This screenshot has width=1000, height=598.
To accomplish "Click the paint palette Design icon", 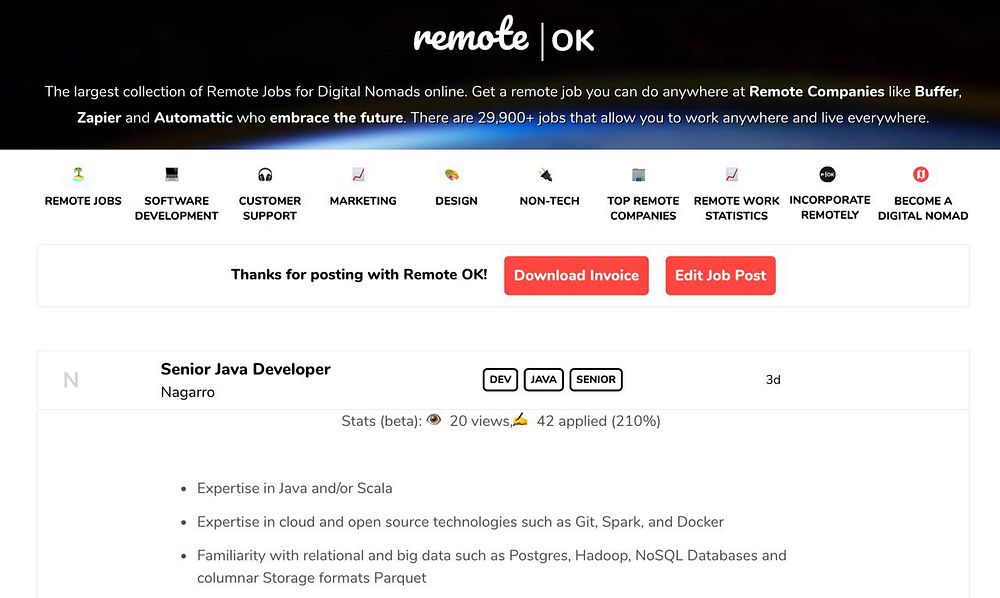I will [x=452, y=174].
